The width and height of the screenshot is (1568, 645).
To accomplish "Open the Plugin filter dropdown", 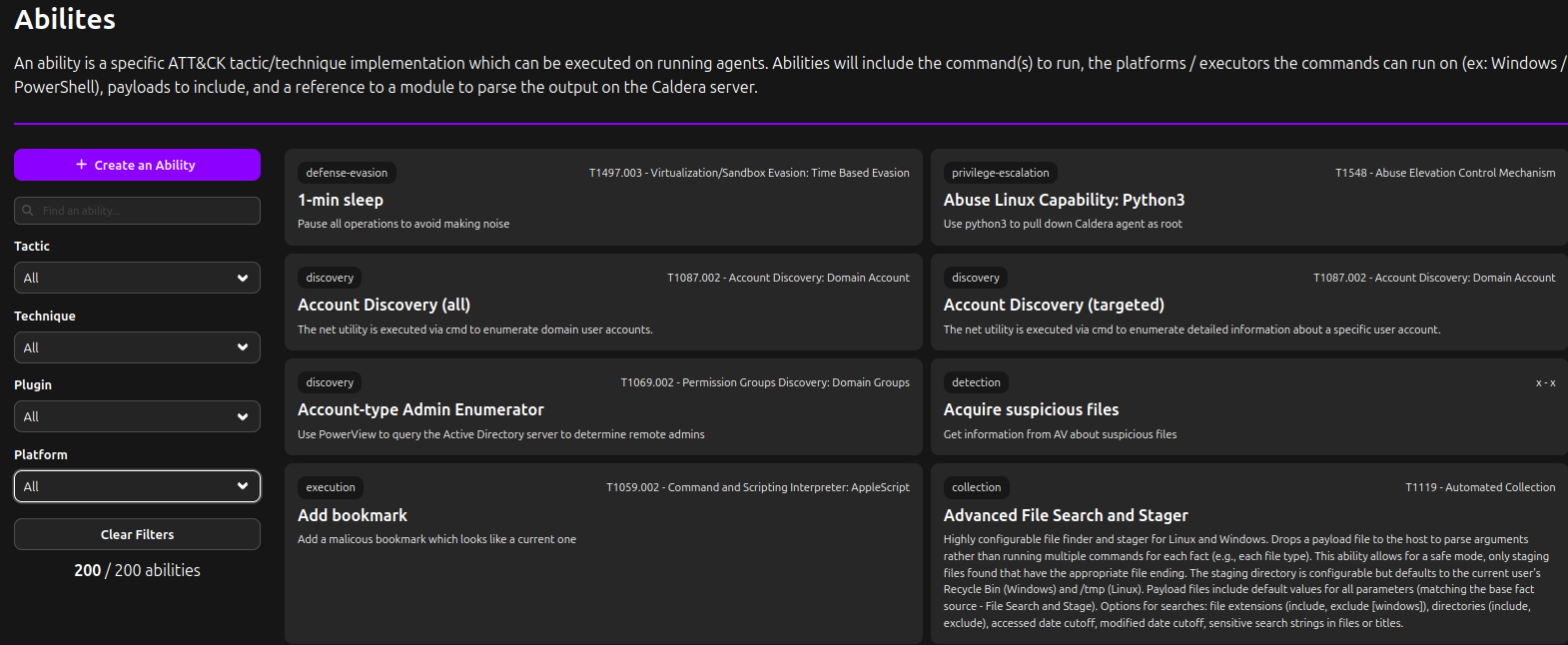I will (137, 416).
